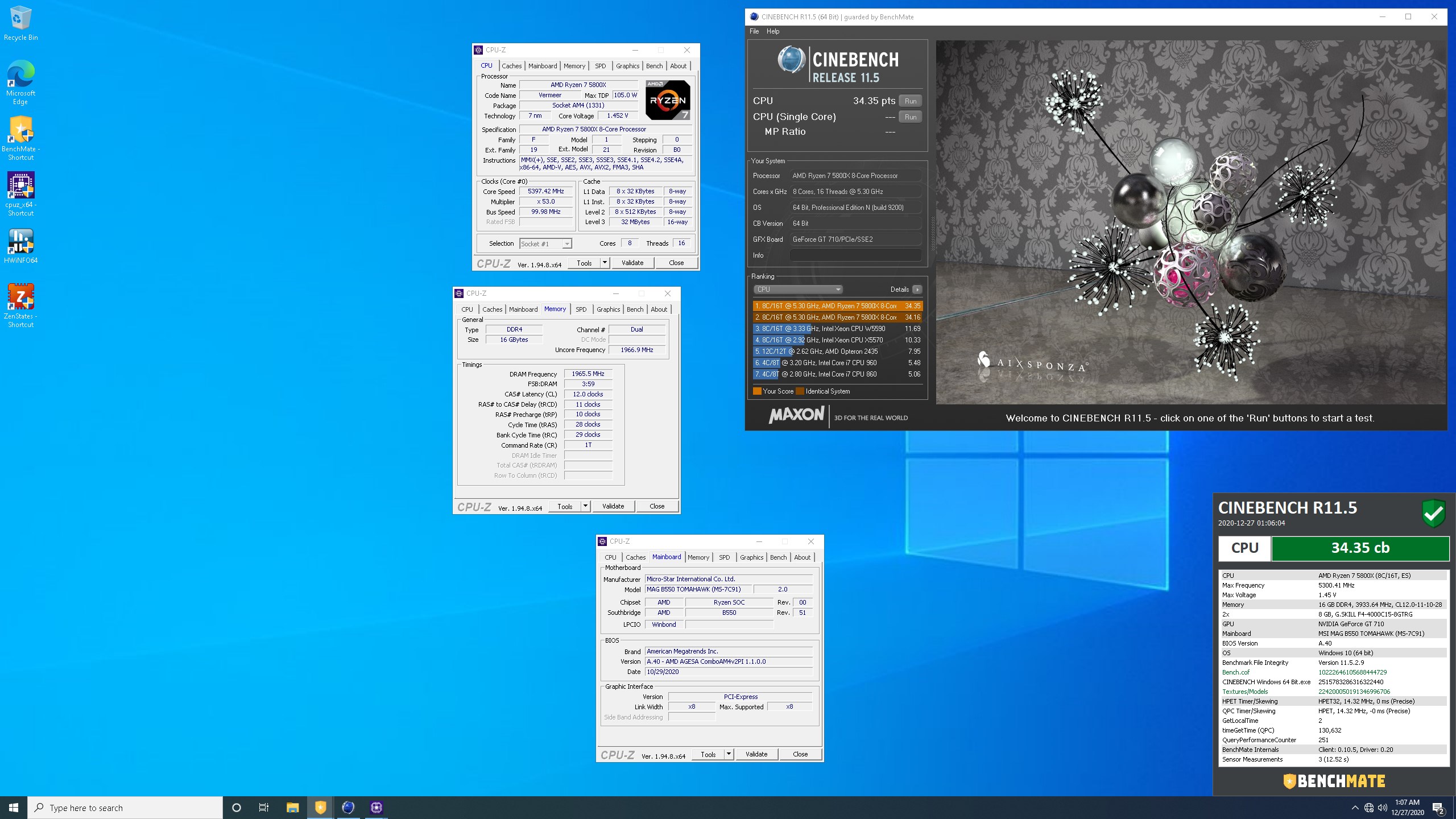Click Close in CPU-Z Memory window

click(657, 506)
